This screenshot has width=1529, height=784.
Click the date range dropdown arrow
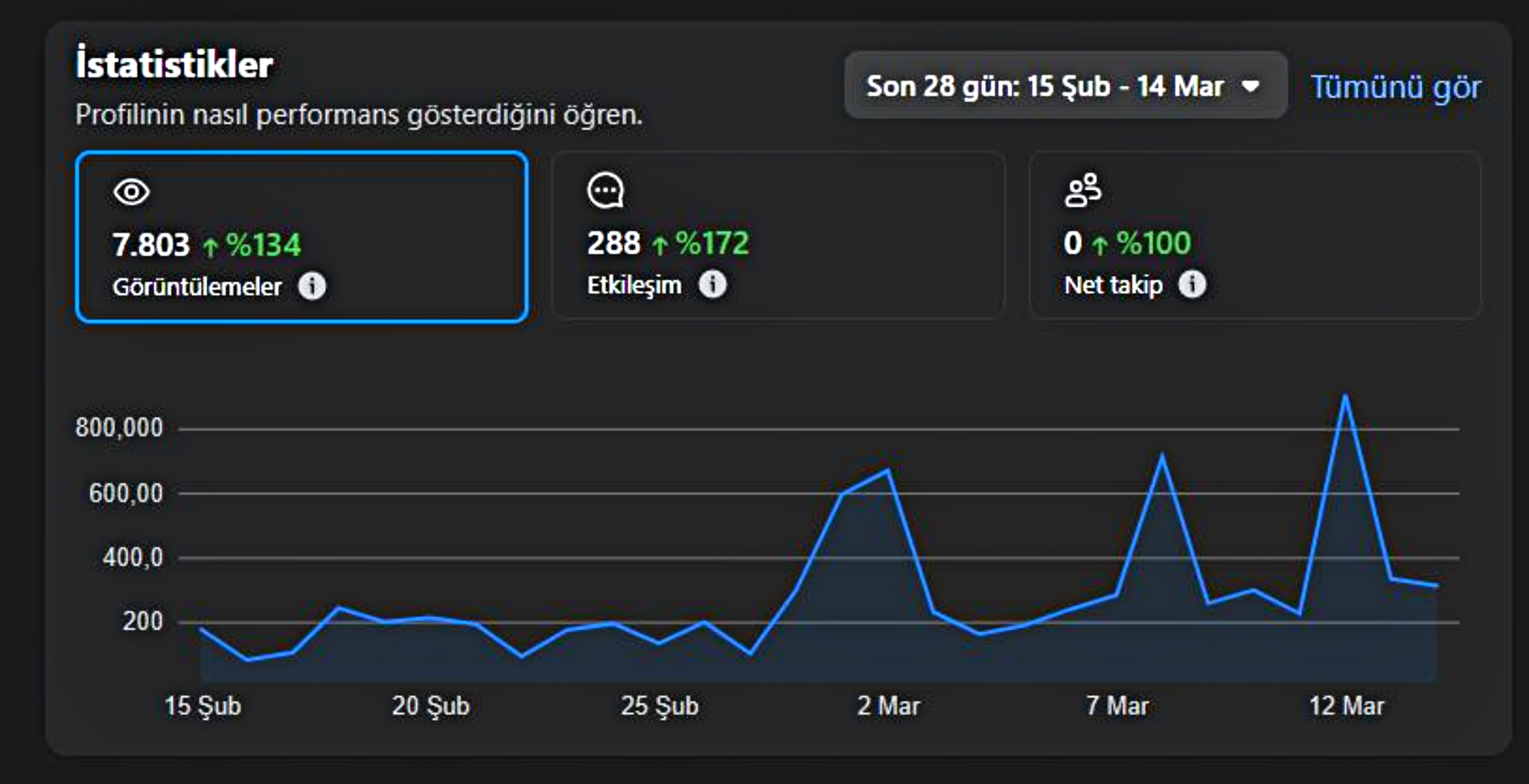click(1251, 86)
